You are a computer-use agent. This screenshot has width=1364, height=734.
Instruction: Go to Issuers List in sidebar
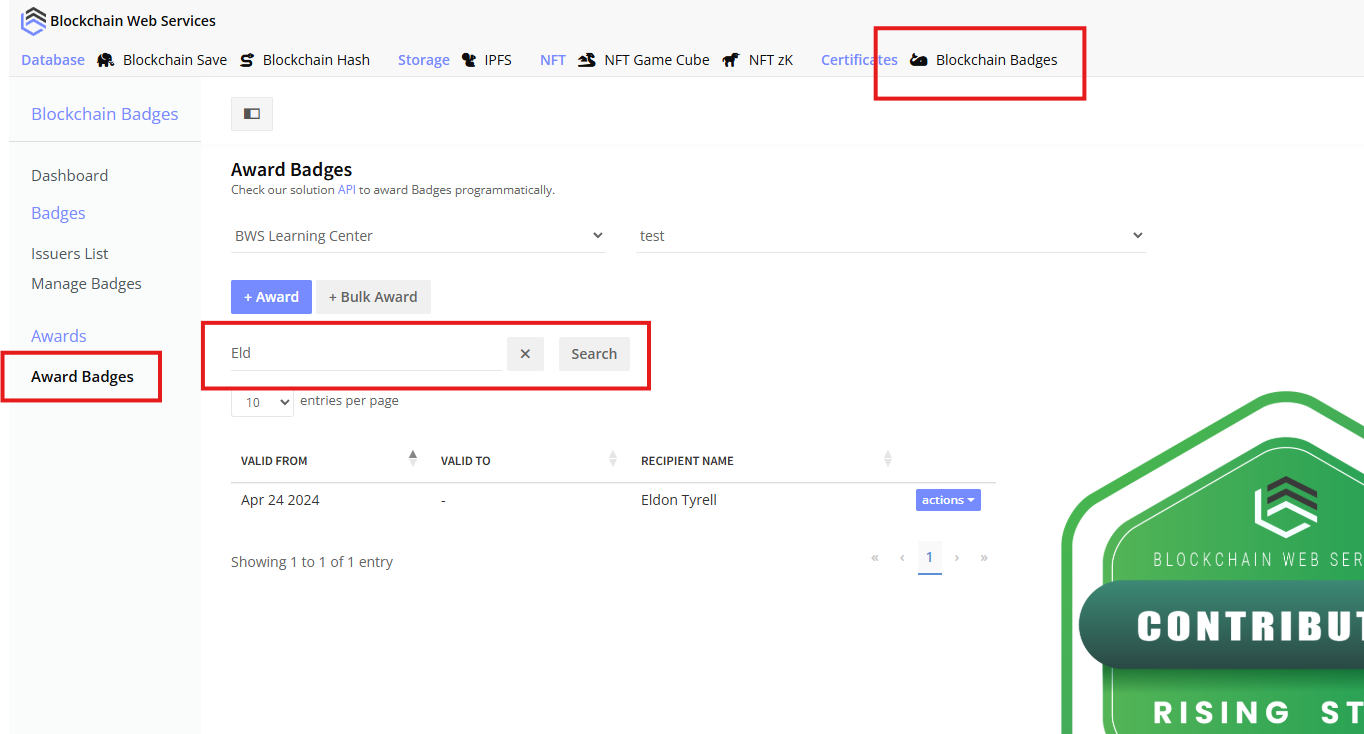(69, 254)
